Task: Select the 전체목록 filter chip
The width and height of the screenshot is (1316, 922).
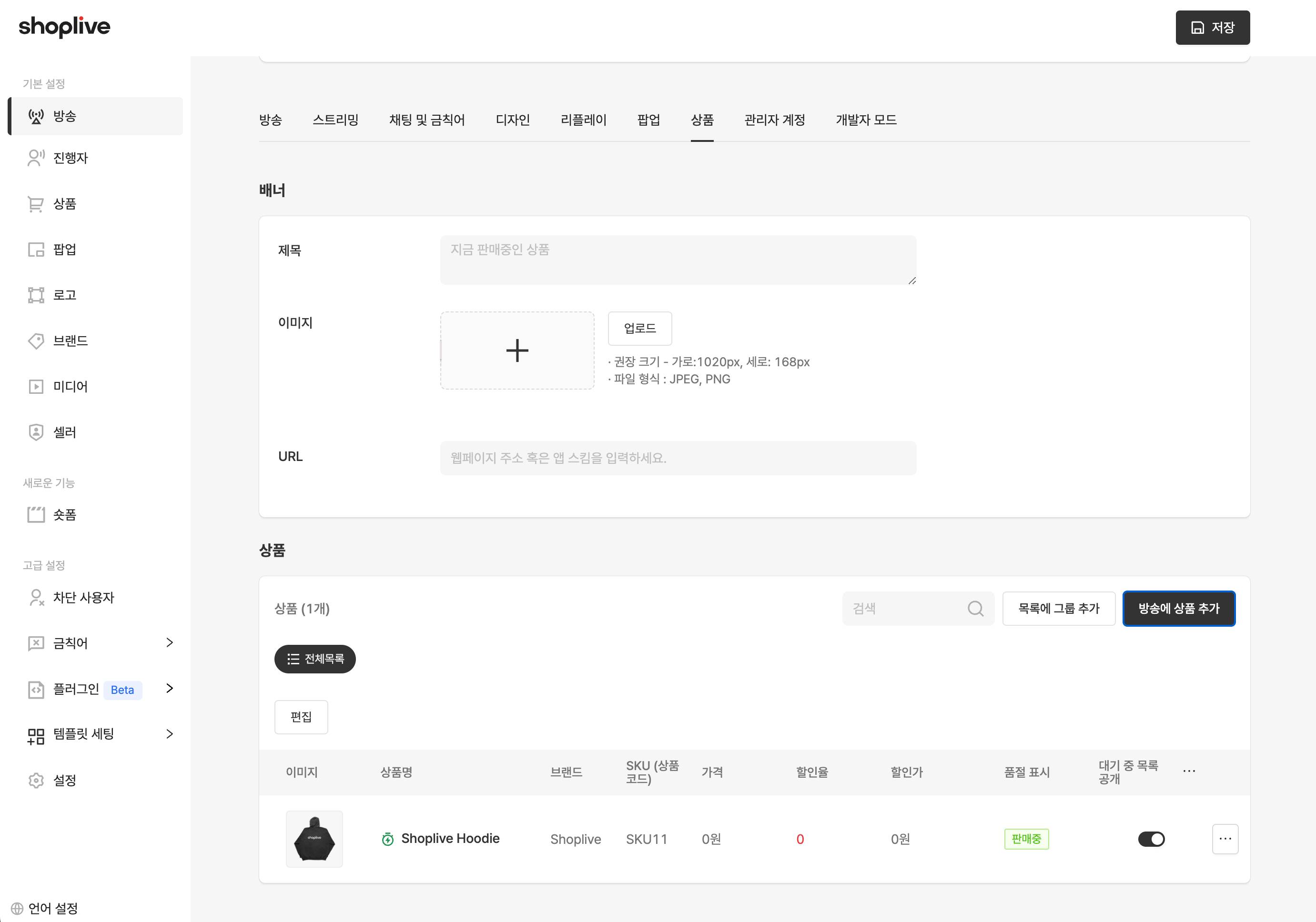Action: coord(314,659)
